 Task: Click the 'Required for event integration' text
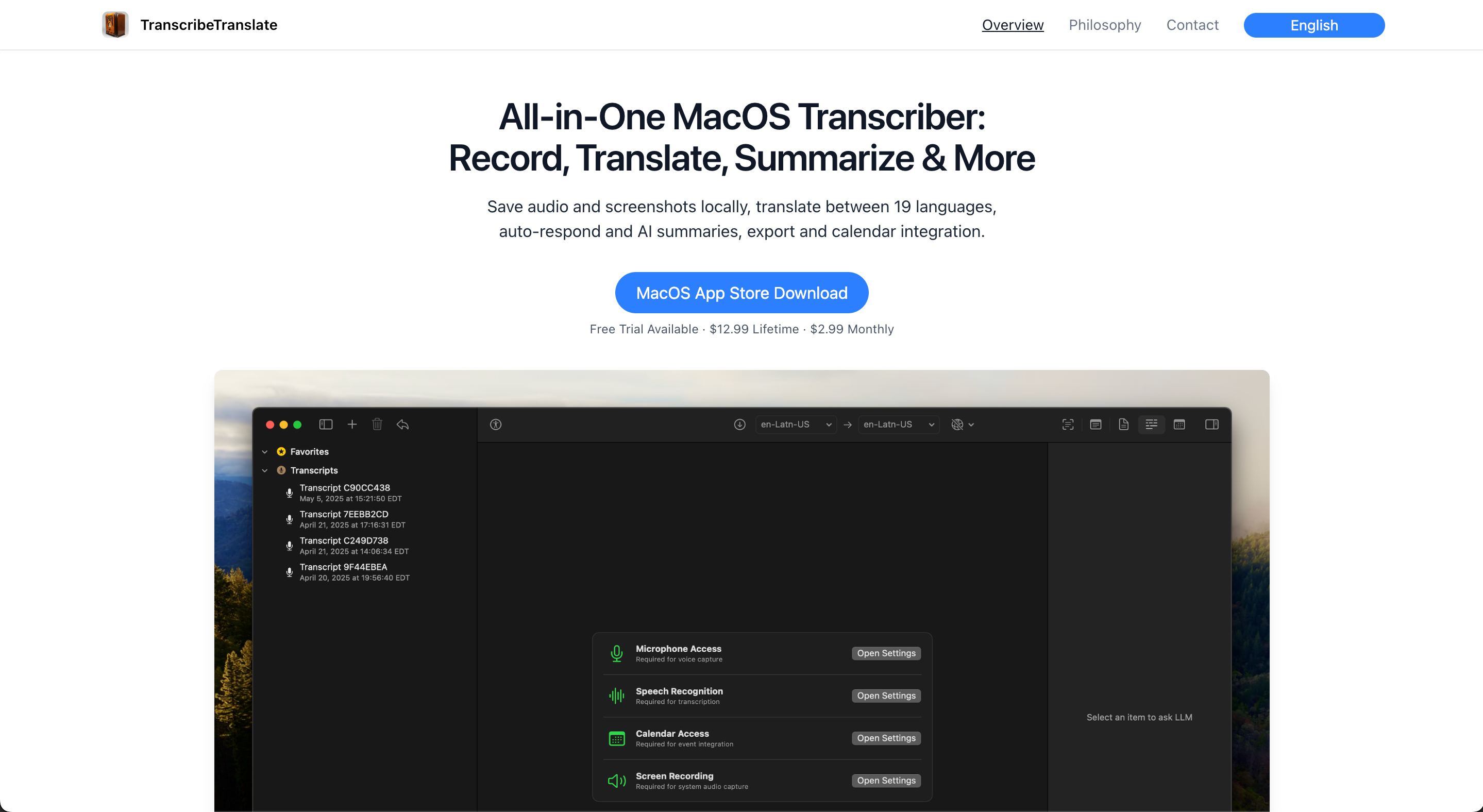tap(684, 745)
